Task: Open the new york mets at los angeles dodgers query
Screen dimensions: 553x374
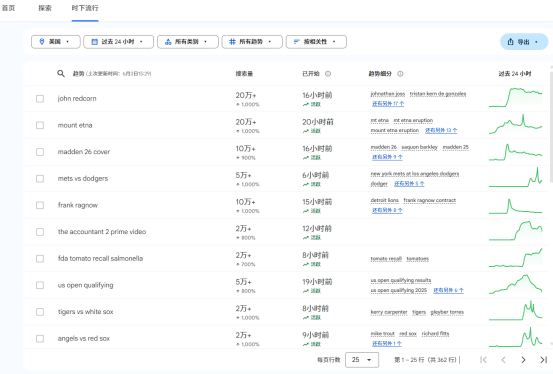Action: [x=415, y=174]
